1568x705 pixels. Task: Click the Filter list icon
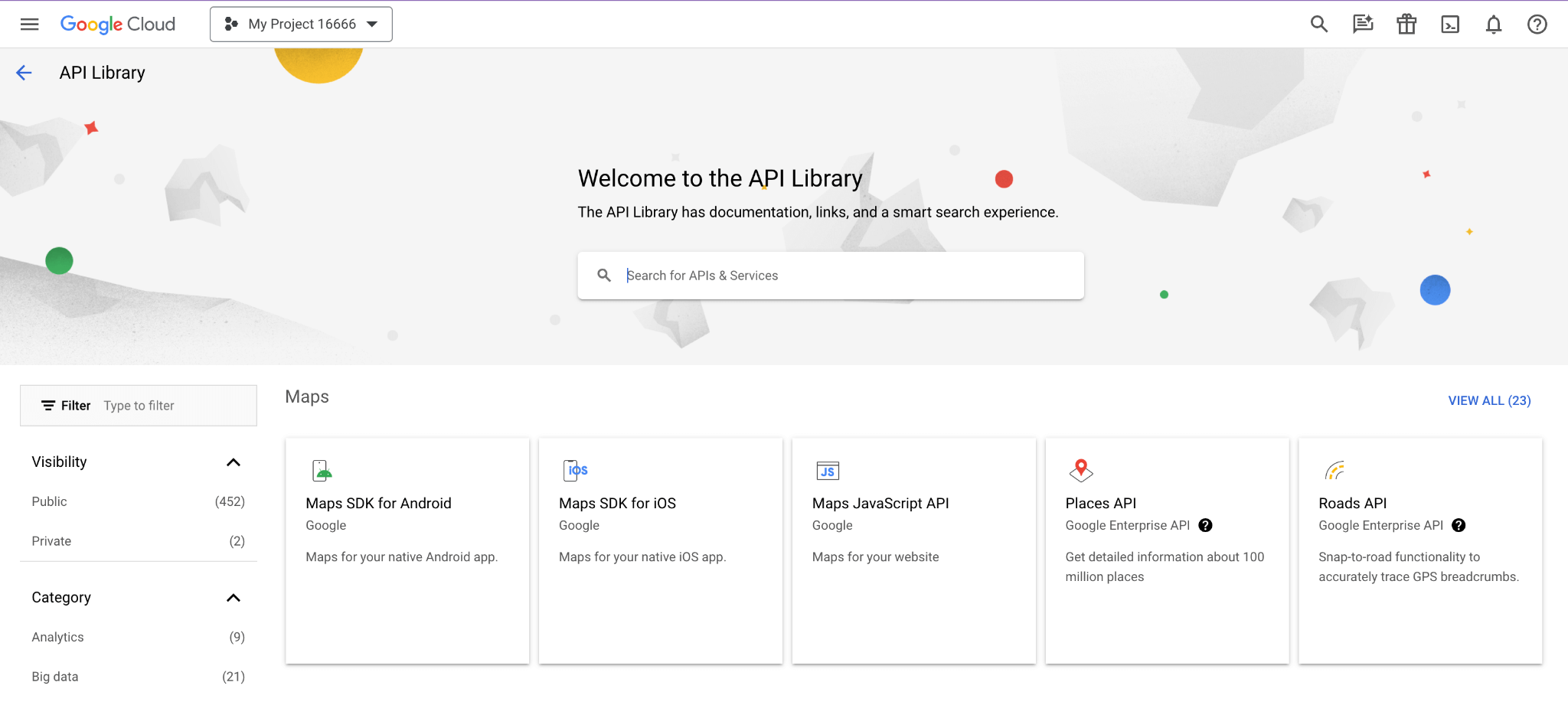click(x=48, y=406)
